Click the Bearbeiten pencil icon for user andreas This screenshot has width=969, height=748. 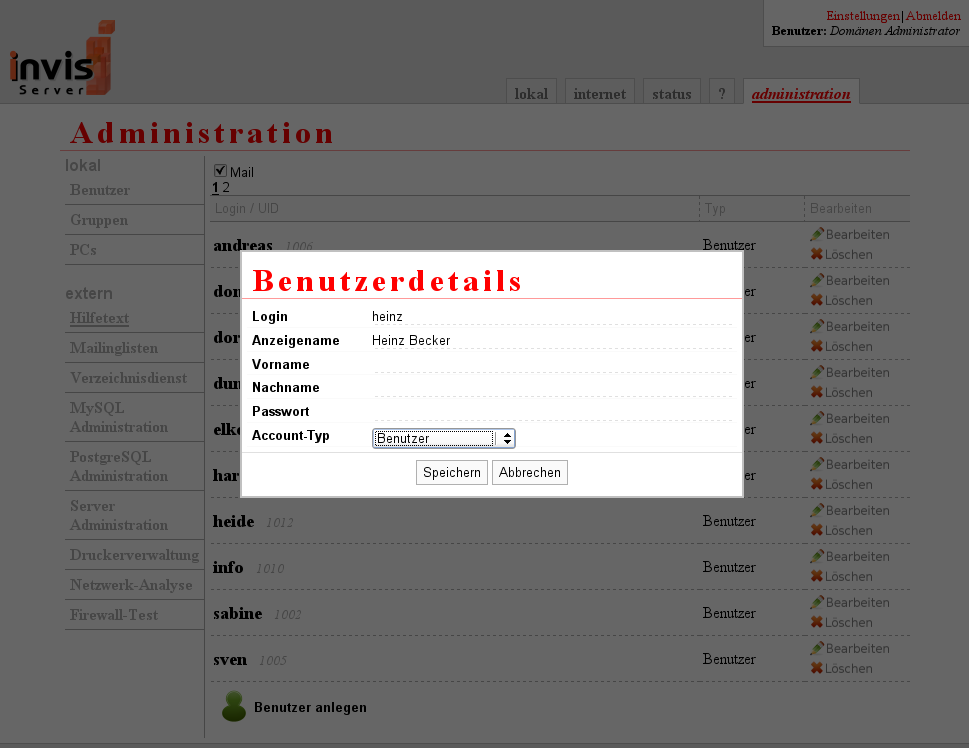point(815,234)
